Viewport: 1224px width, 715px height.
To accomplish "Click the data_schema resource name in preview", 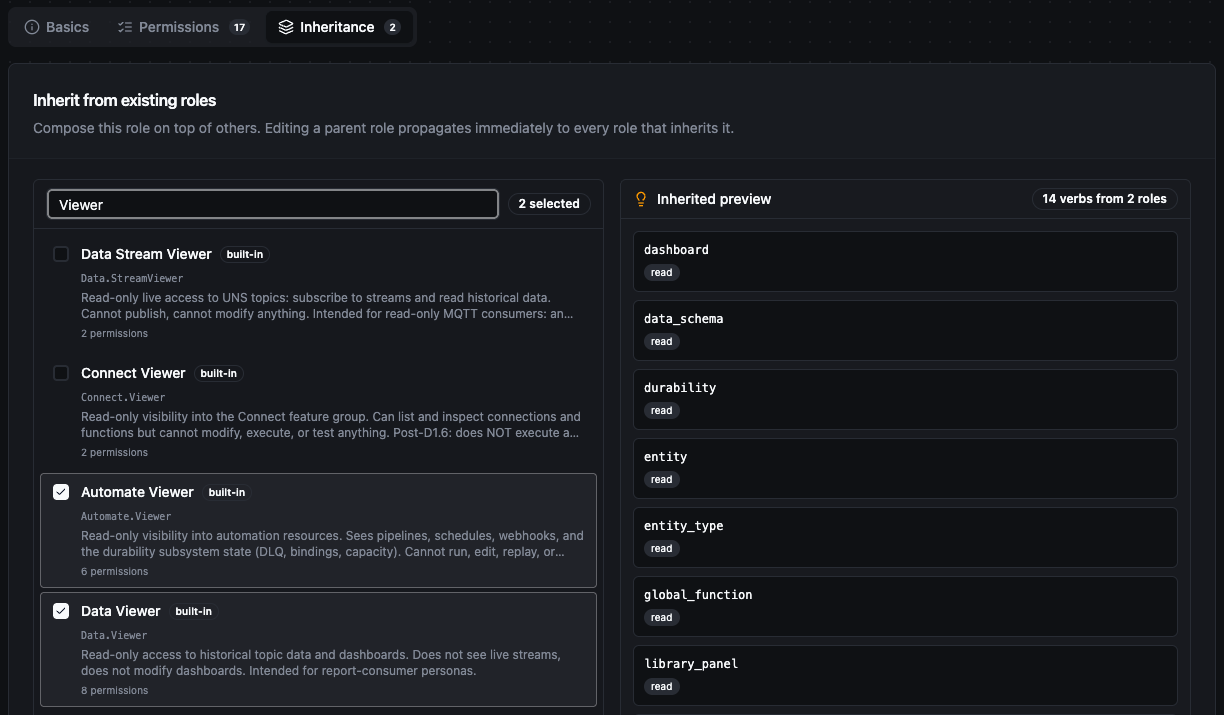I will click(683, 319).
